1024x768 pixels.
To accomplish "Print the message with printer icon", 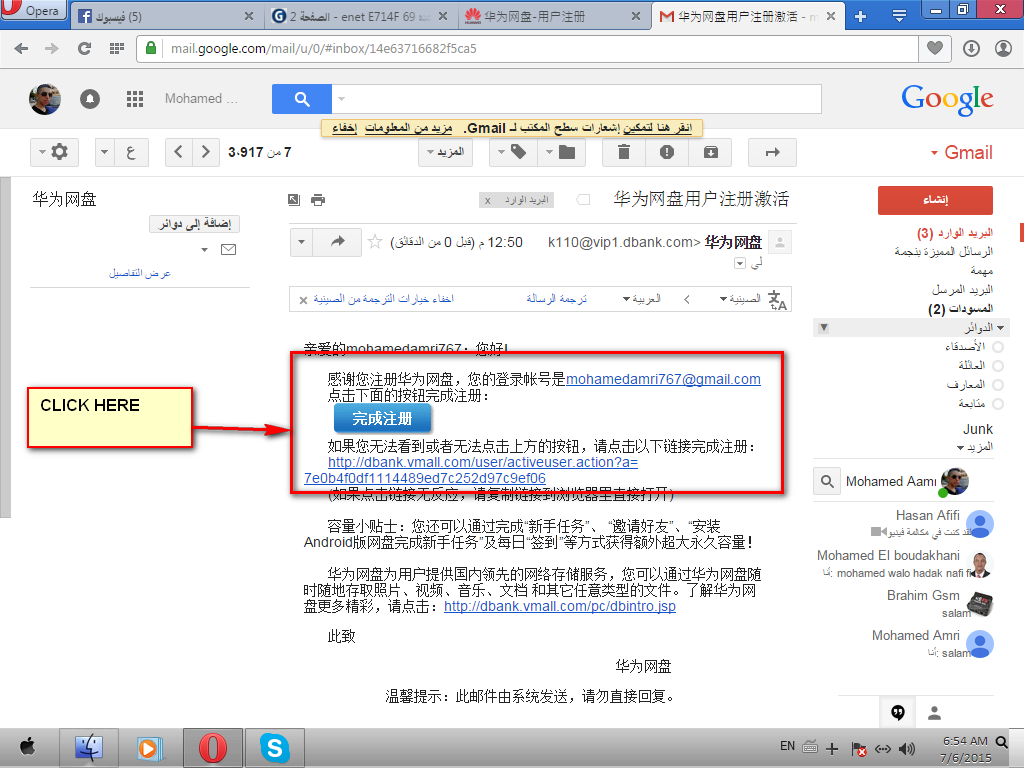I will pyautogui.click(x=318, y=200).
